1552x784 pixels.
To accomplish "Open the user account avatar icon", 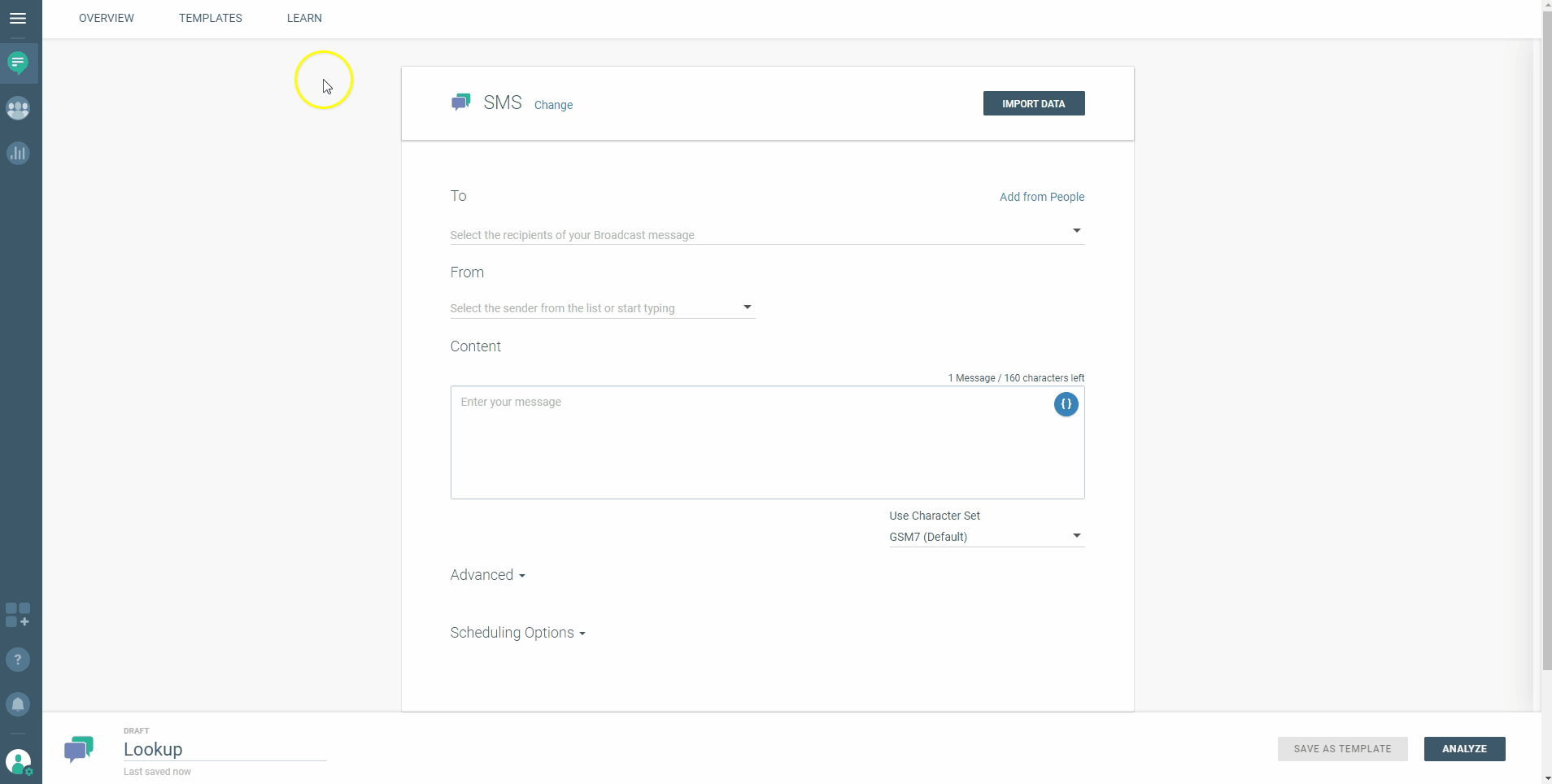I will [x=18, y=762].
